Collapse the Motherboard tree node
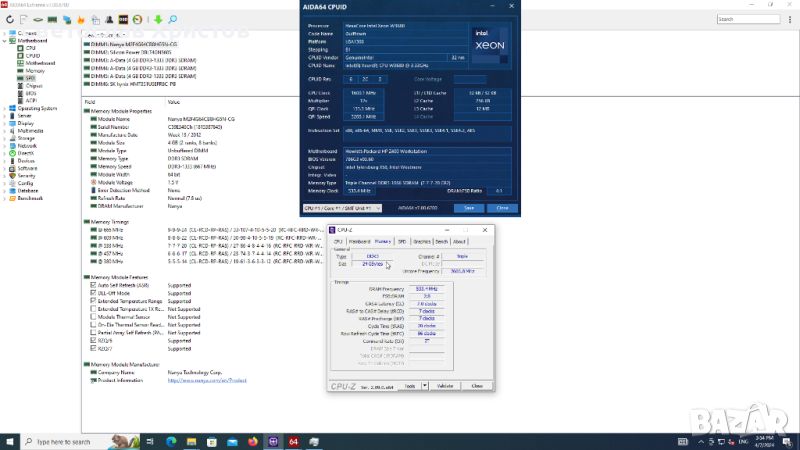Image resolution: width=800 pixels, height=450 pixels. [x=5, y=40]
